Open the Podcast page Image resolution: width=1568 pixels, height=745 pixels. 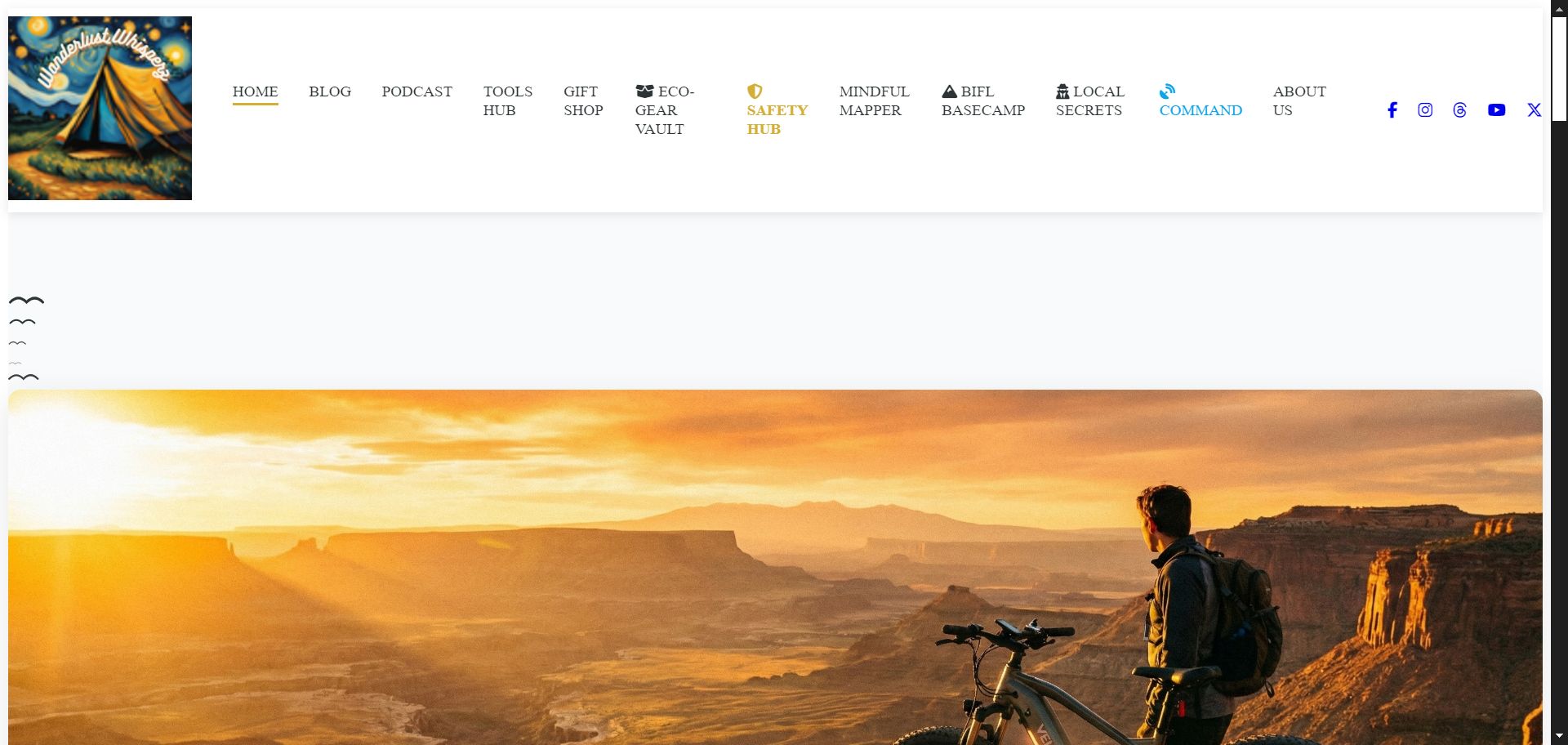(417, 92)
